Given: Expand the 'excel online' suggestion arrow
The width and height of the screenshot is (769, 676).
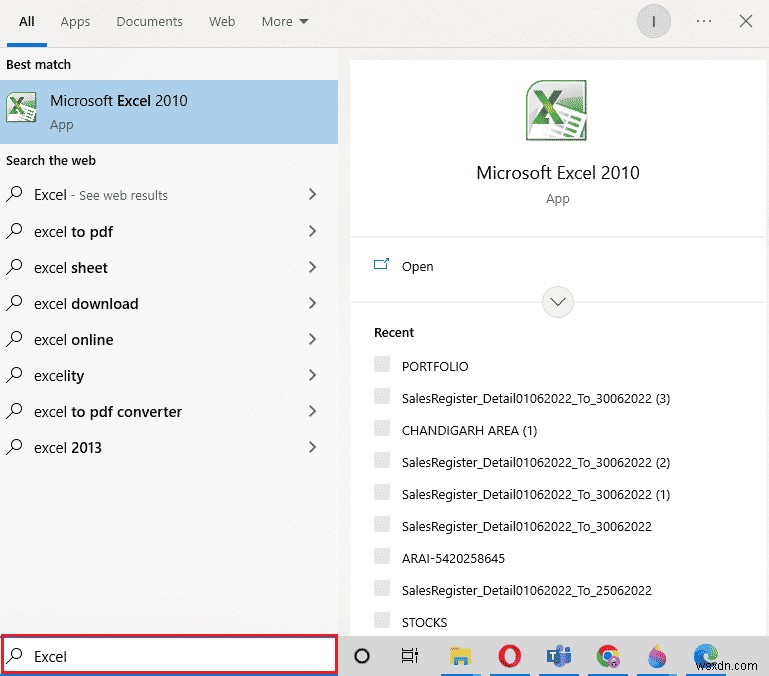Looking at the screenshot, I should (x=312, y=339).
